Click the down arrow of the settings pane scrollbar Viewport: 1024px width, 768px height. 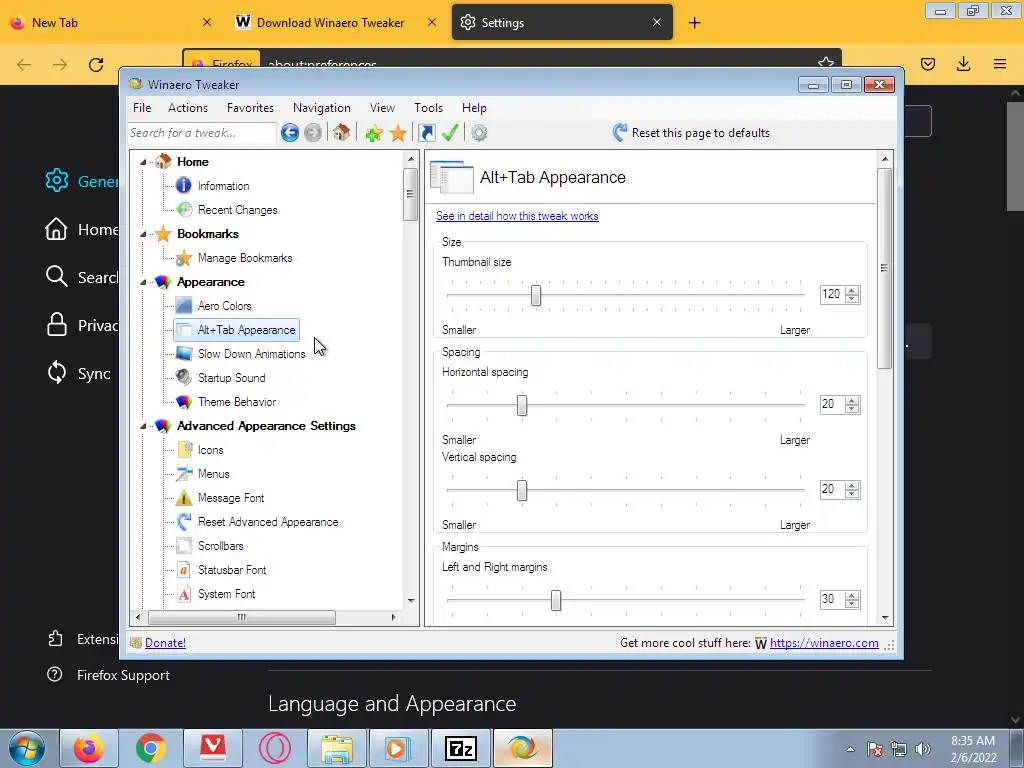coord(885,618)
